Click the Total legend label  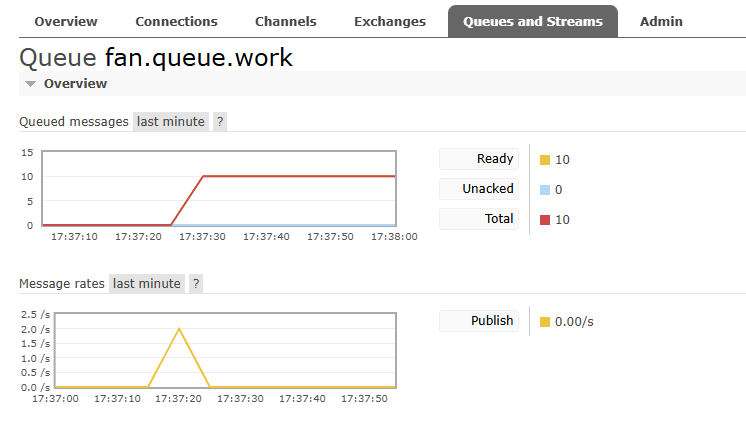coord(479,219)
